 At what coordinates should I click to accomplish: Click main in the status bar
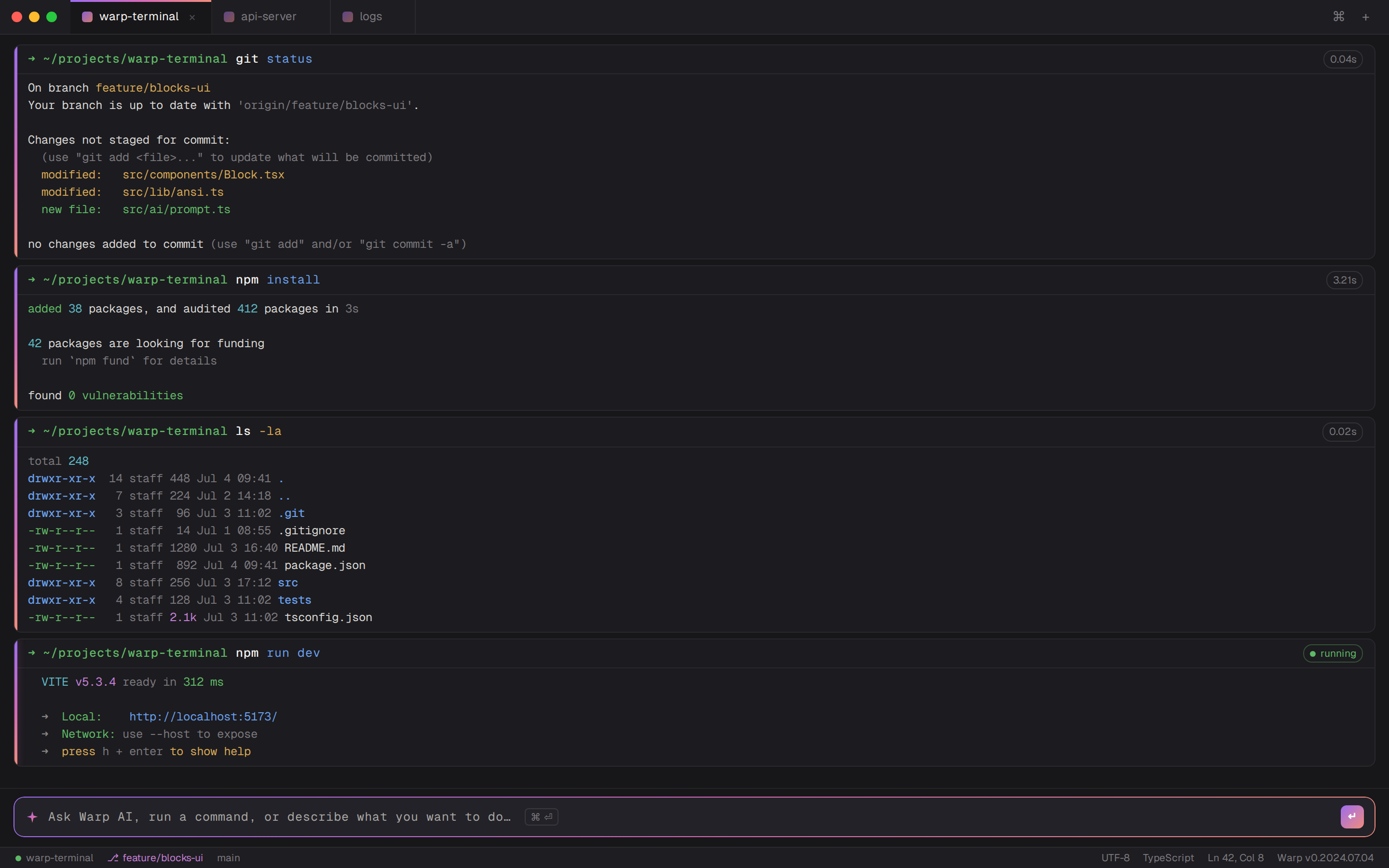click(x=229, y=858)
